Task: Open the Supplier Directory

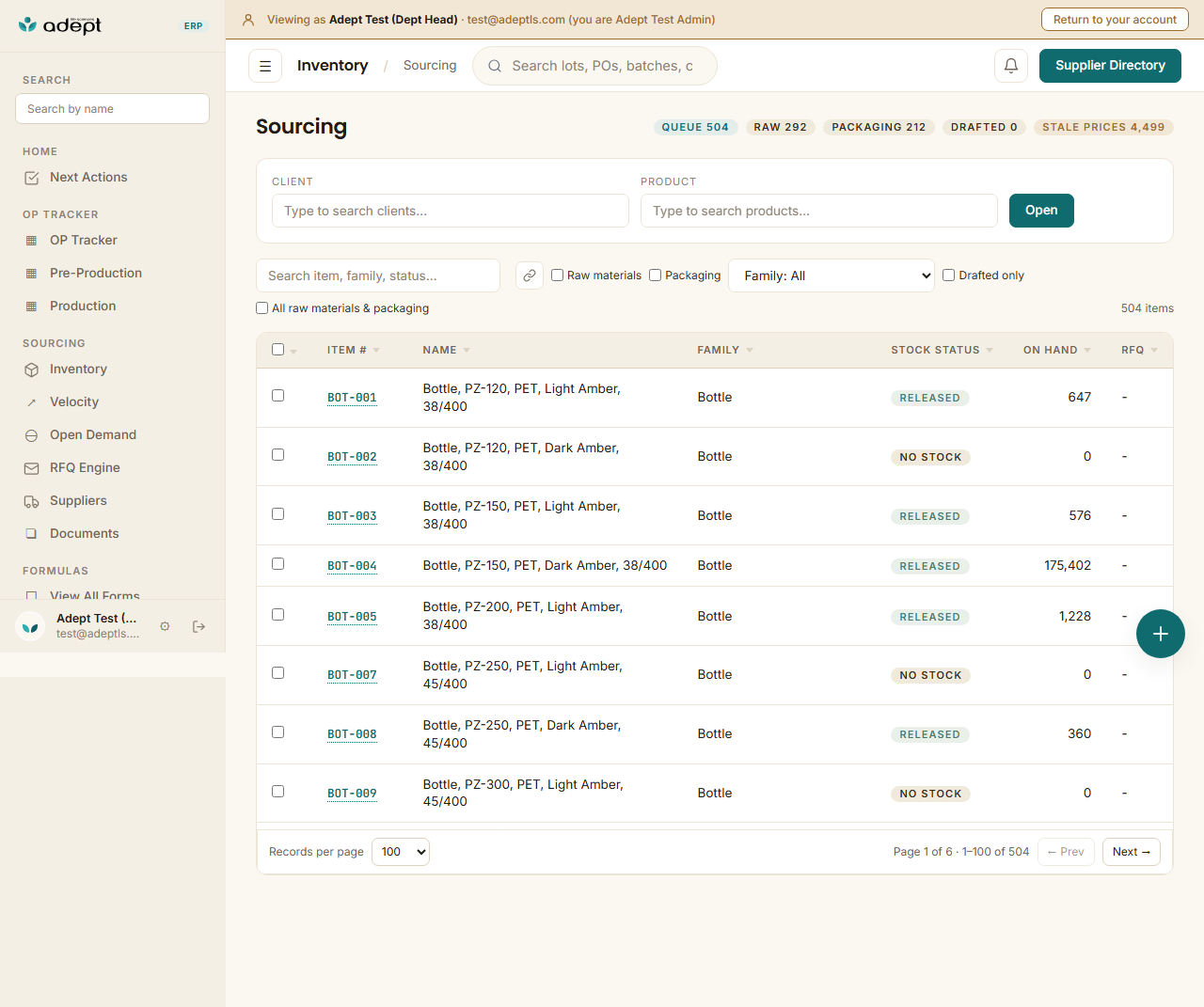Action: (1110, 66)
